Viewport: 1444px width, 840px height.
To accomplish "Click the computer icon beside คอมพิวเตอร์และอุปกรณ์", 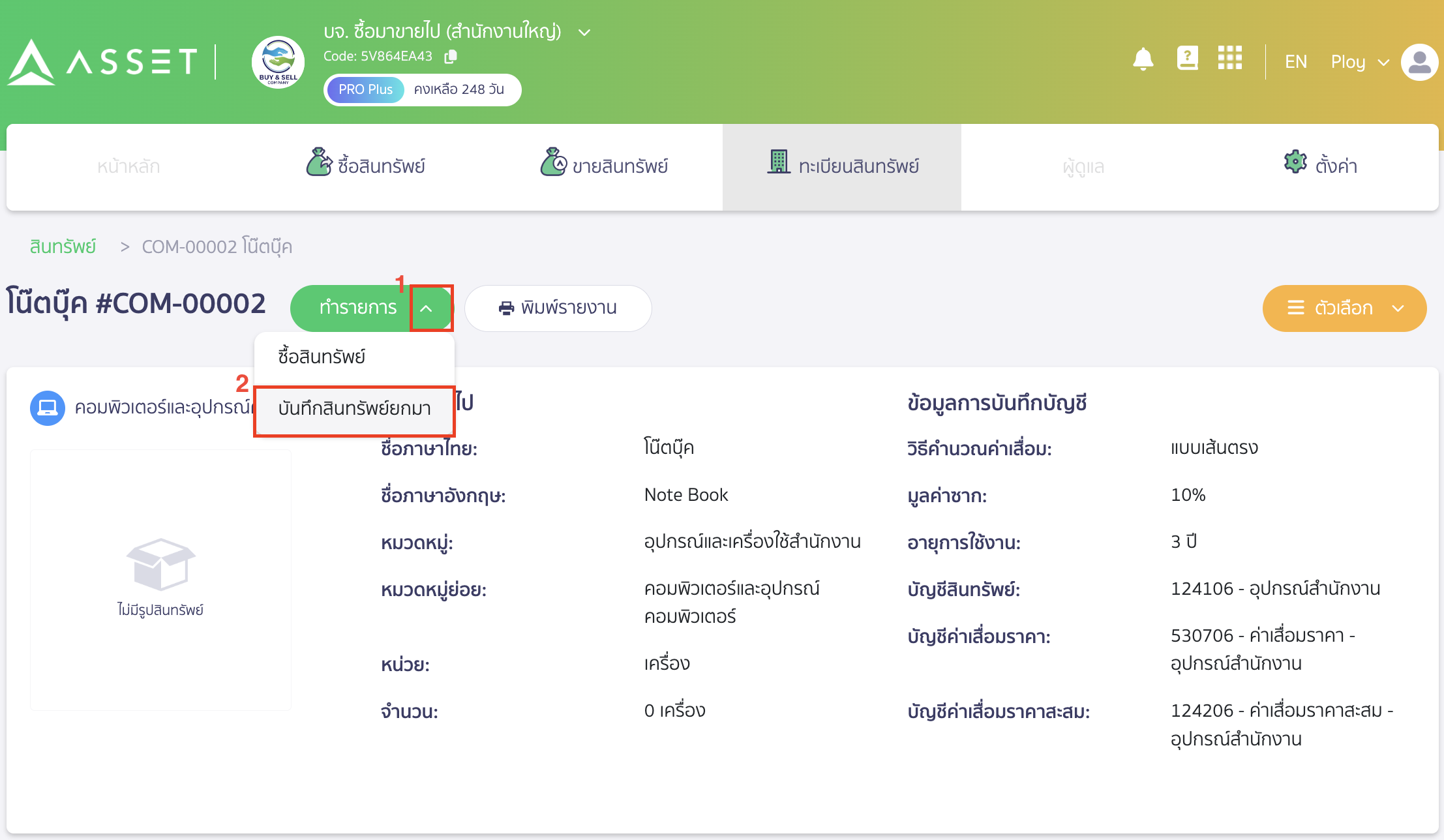I will click(x=46, y=408).
